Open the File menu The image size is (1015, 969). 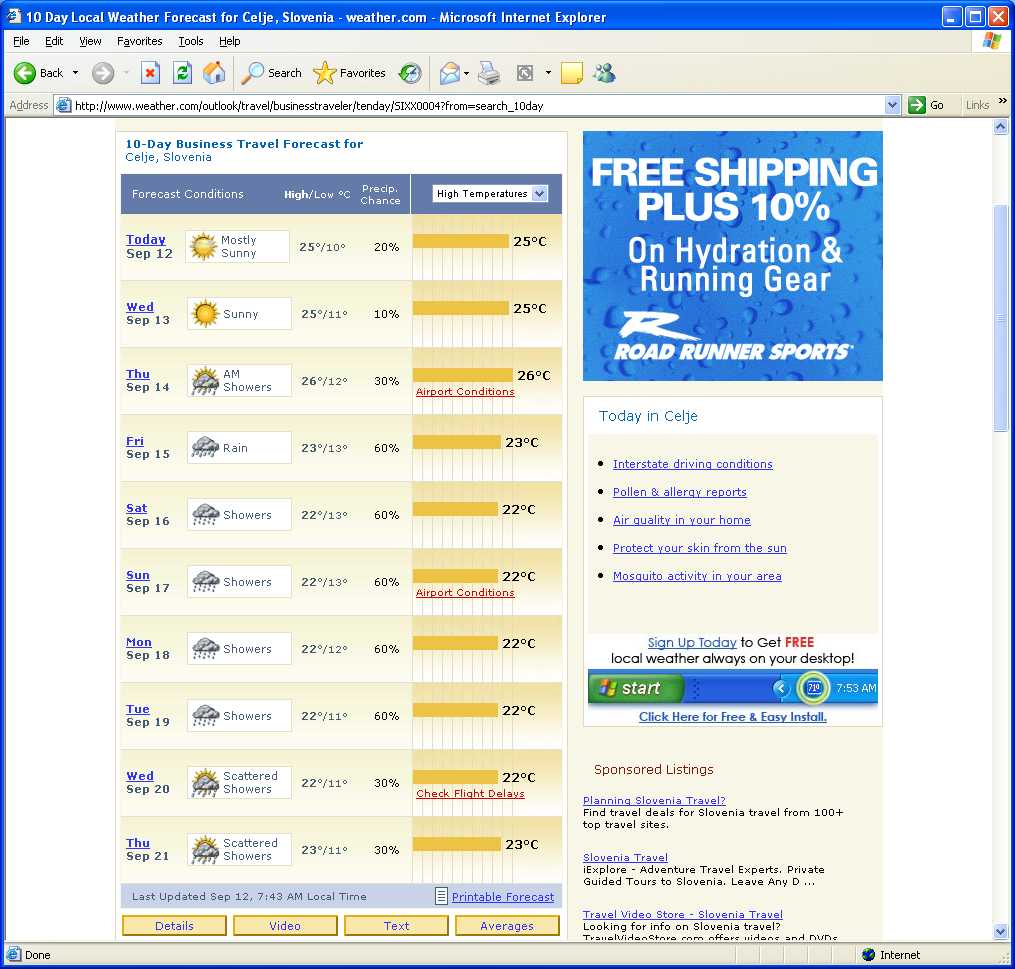coord(21,41)
